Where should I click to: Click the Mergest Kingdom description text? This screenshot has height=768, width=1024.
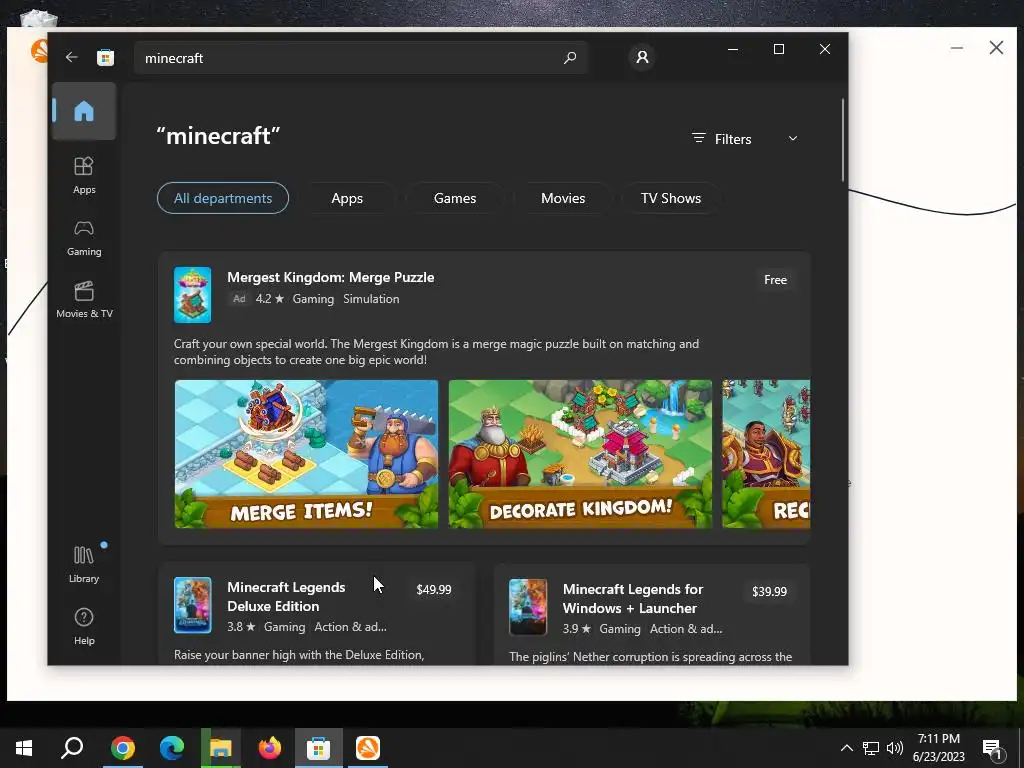tap(436, 351)
